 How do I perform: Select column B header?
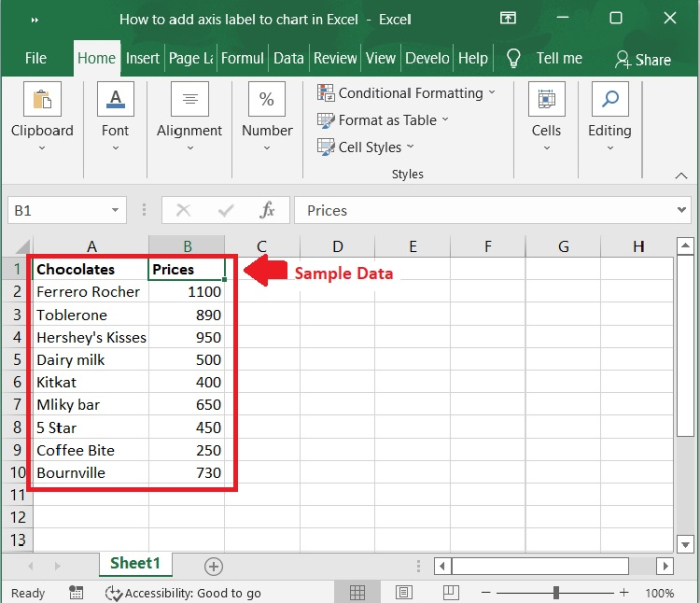[x=187, y=246]
